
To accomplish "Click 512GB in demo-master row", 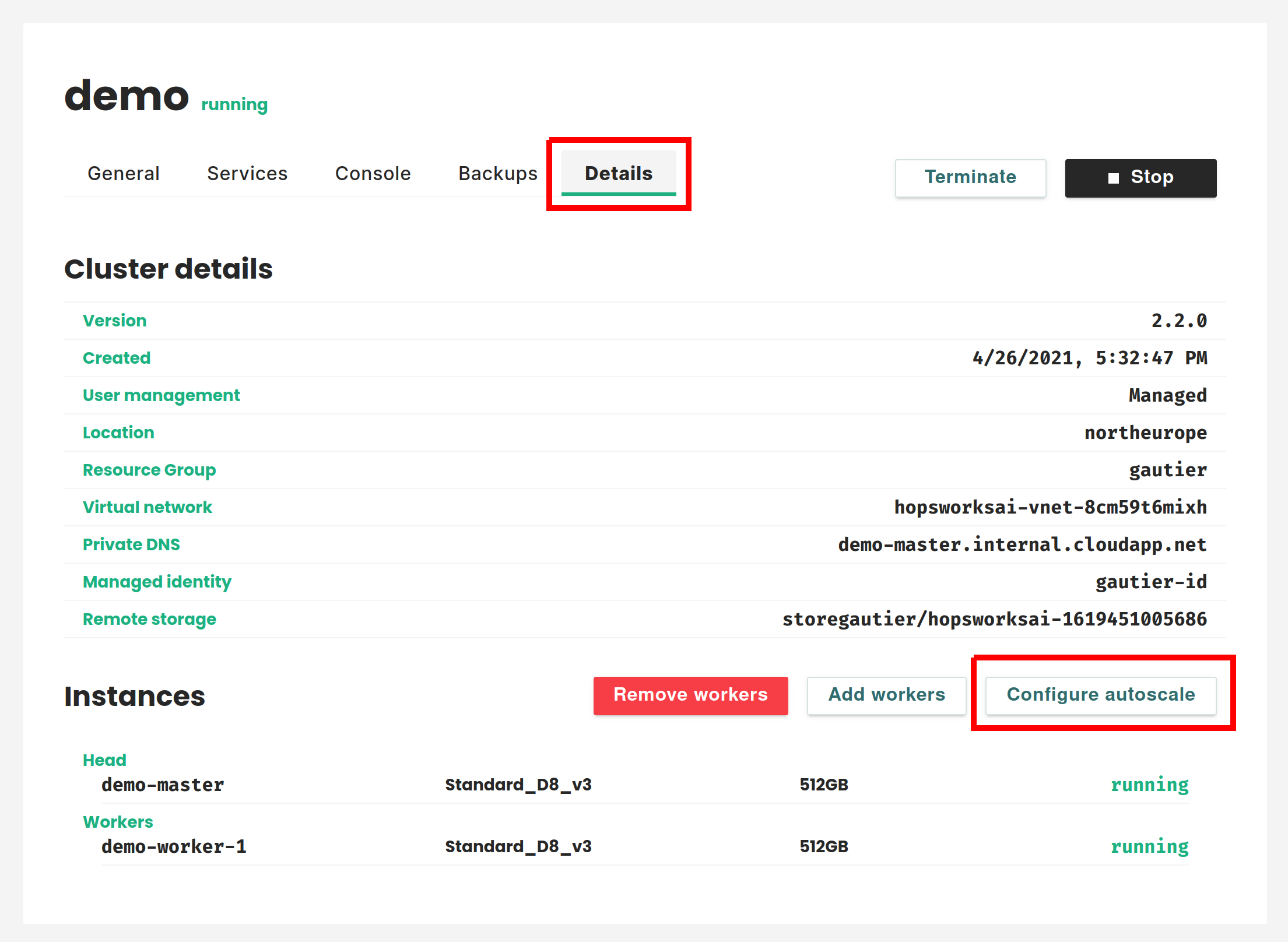I will [824, 785].
